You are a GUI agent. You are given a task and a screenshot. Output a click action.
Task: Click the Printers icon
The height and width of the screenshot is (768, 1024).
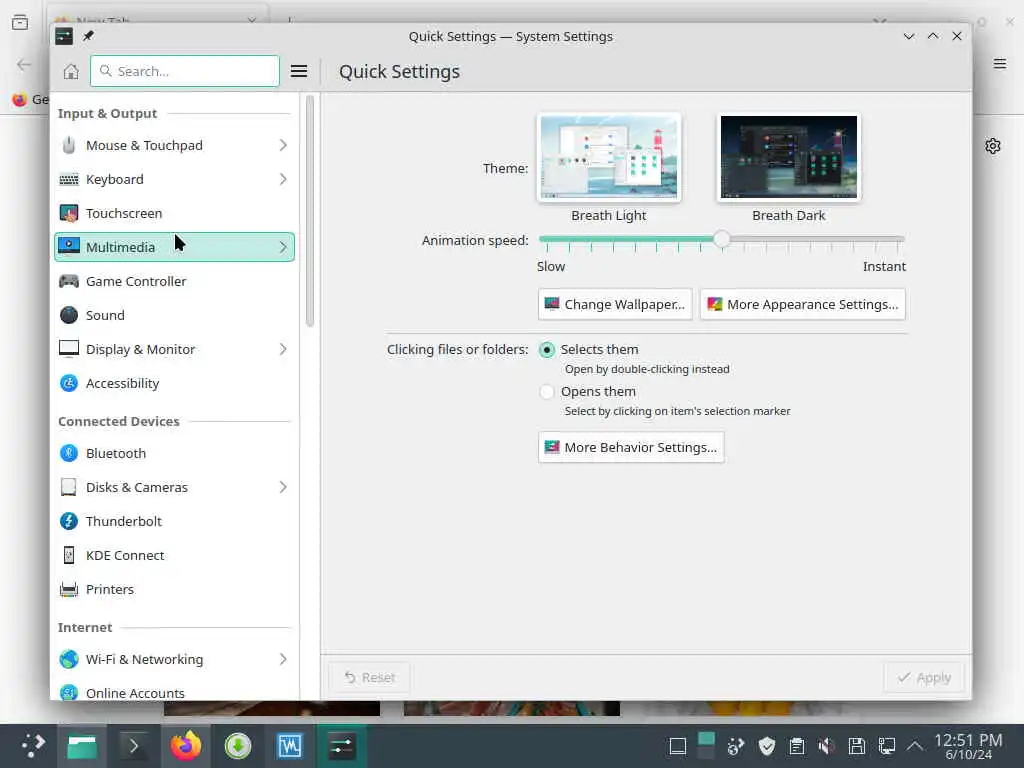coord(69,588)
